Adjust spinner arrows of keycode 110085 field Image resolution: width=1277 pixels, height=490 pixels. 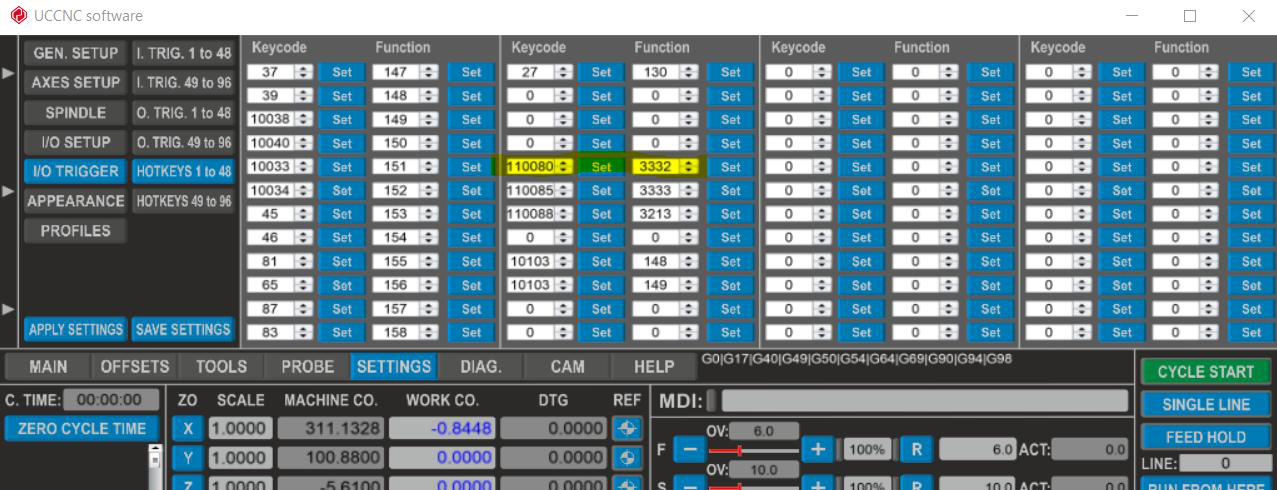564,190
